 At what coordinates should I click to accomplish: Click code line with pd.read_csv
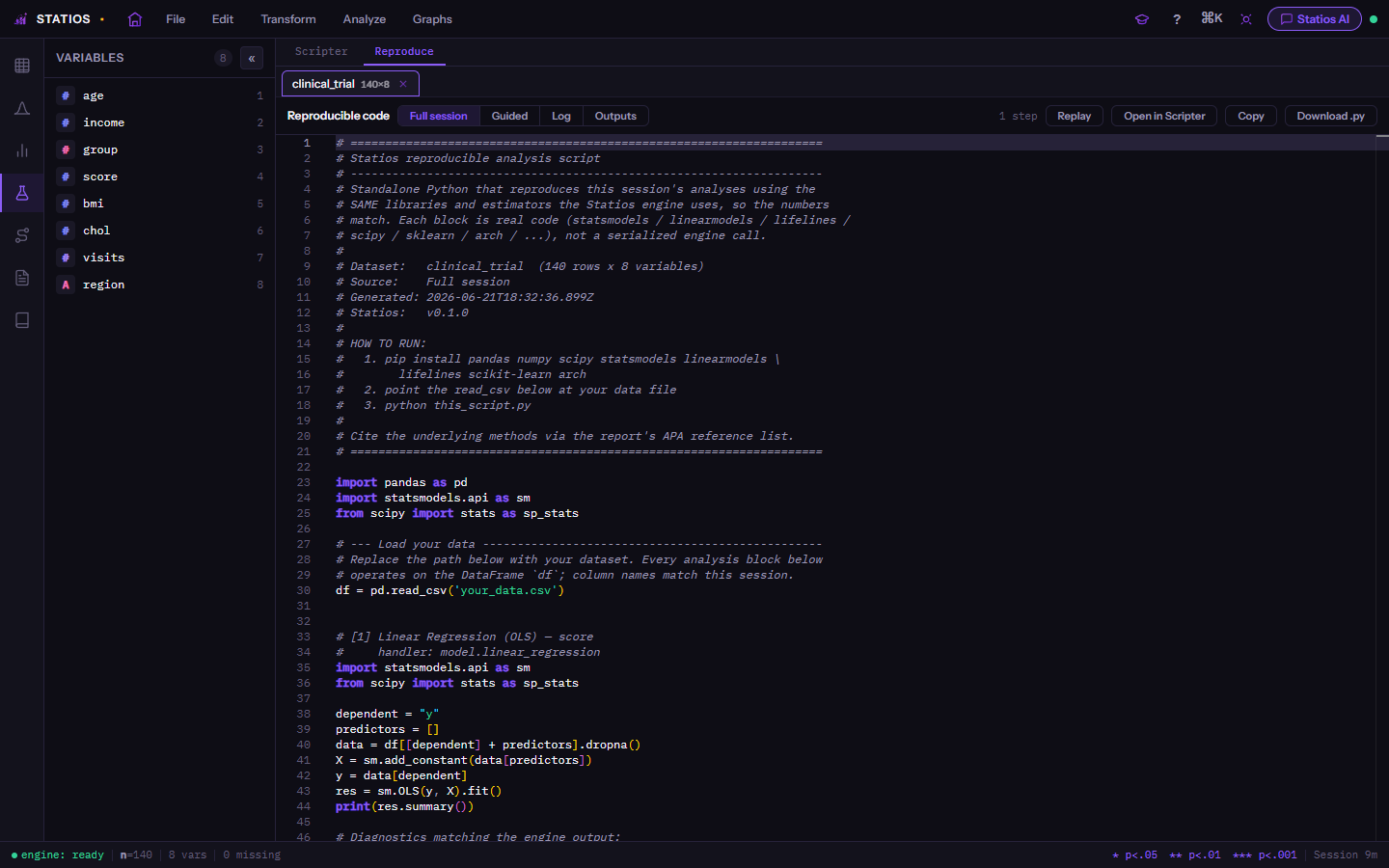(449, 590)
